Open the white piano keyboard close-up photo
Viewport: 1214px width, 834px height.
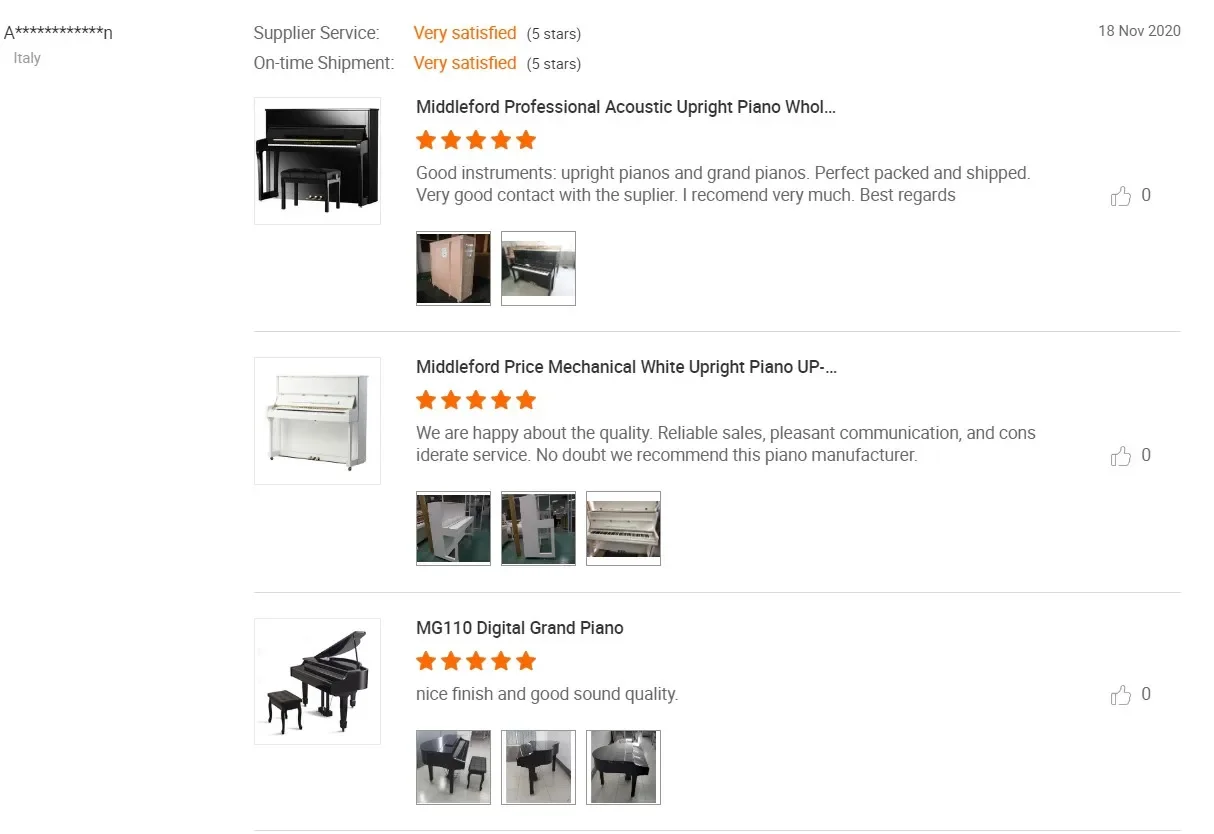click(x=623, y=528)
